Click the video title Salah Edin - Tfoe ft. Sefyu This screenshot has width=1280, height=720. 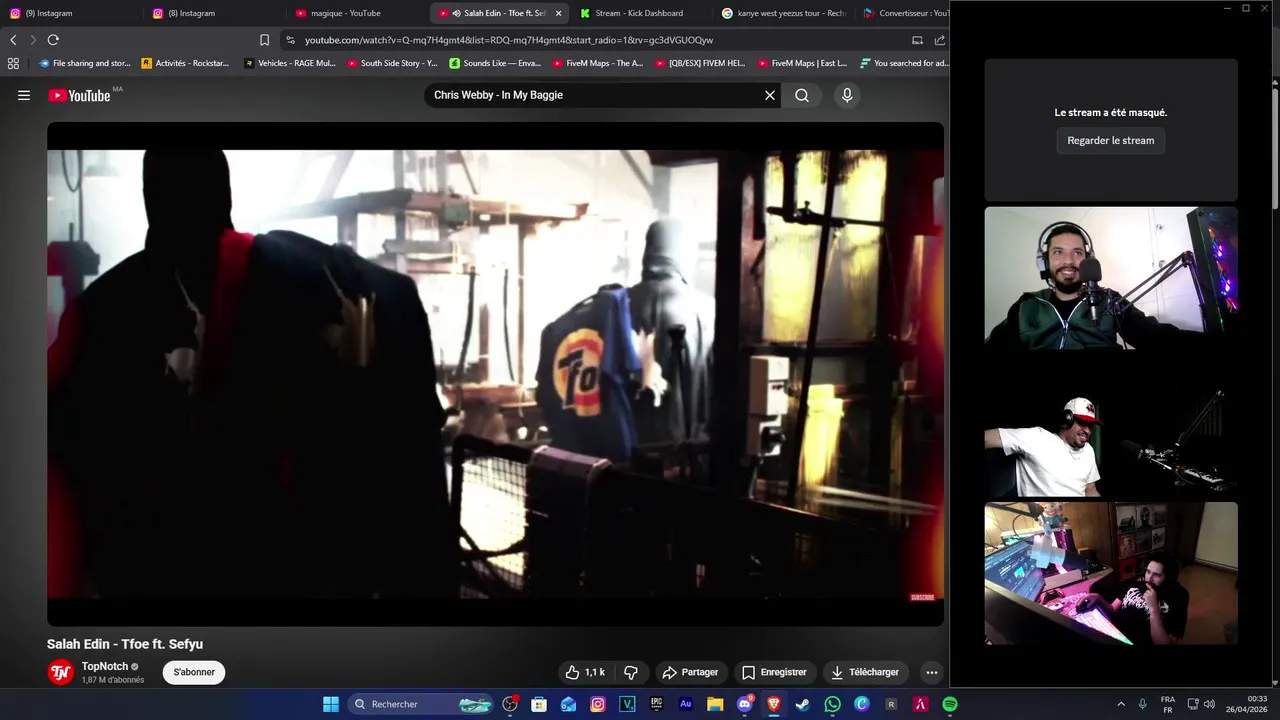point(125,644)
